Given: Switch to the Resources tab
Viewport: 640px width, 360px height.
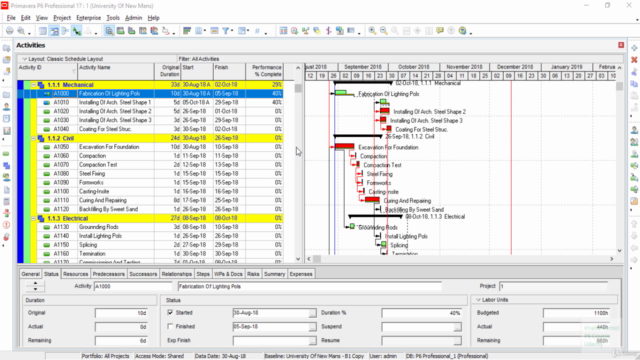Looking at the screenshot, I should 76,274.
